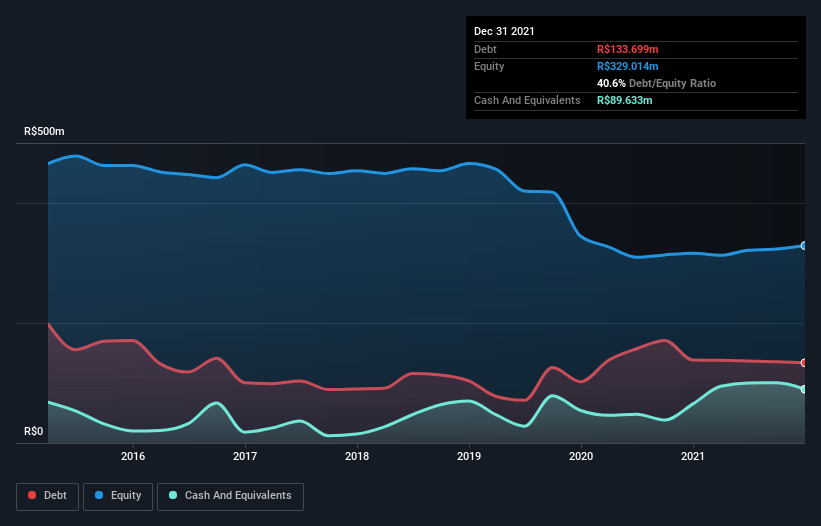Click the R$89.633m cash value
The image size is (821, 526).
[x=625, y=100]
